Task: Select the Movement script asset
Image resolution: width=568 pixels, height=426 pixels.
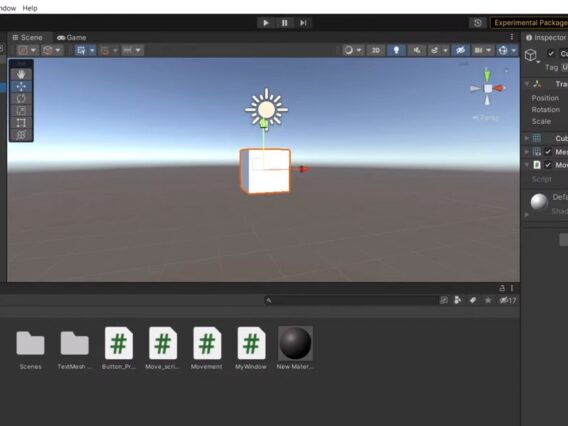Action: pos(206,349)
